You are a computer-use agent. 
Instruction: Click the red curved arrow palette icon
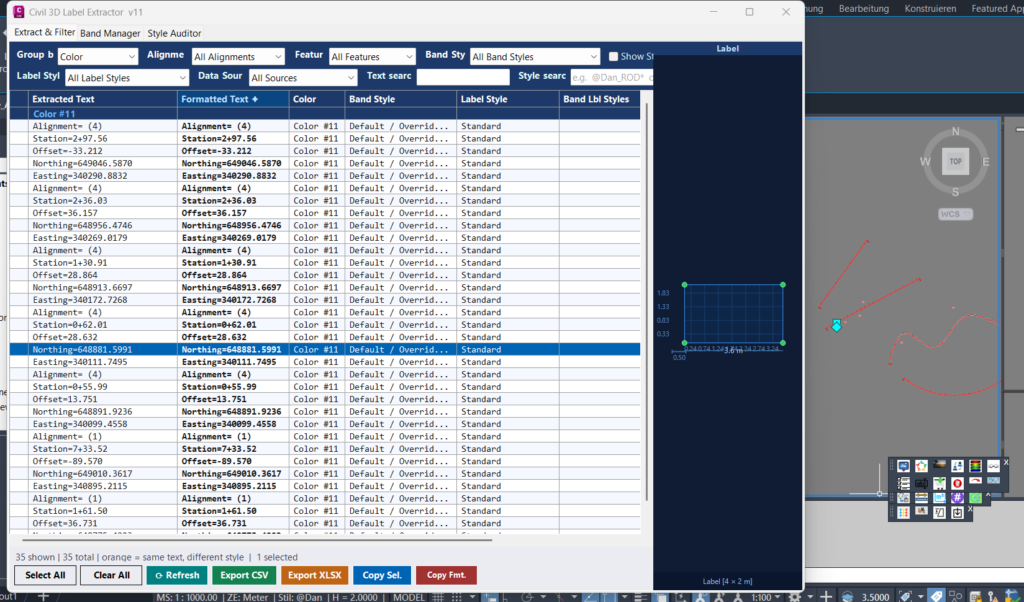976,481
